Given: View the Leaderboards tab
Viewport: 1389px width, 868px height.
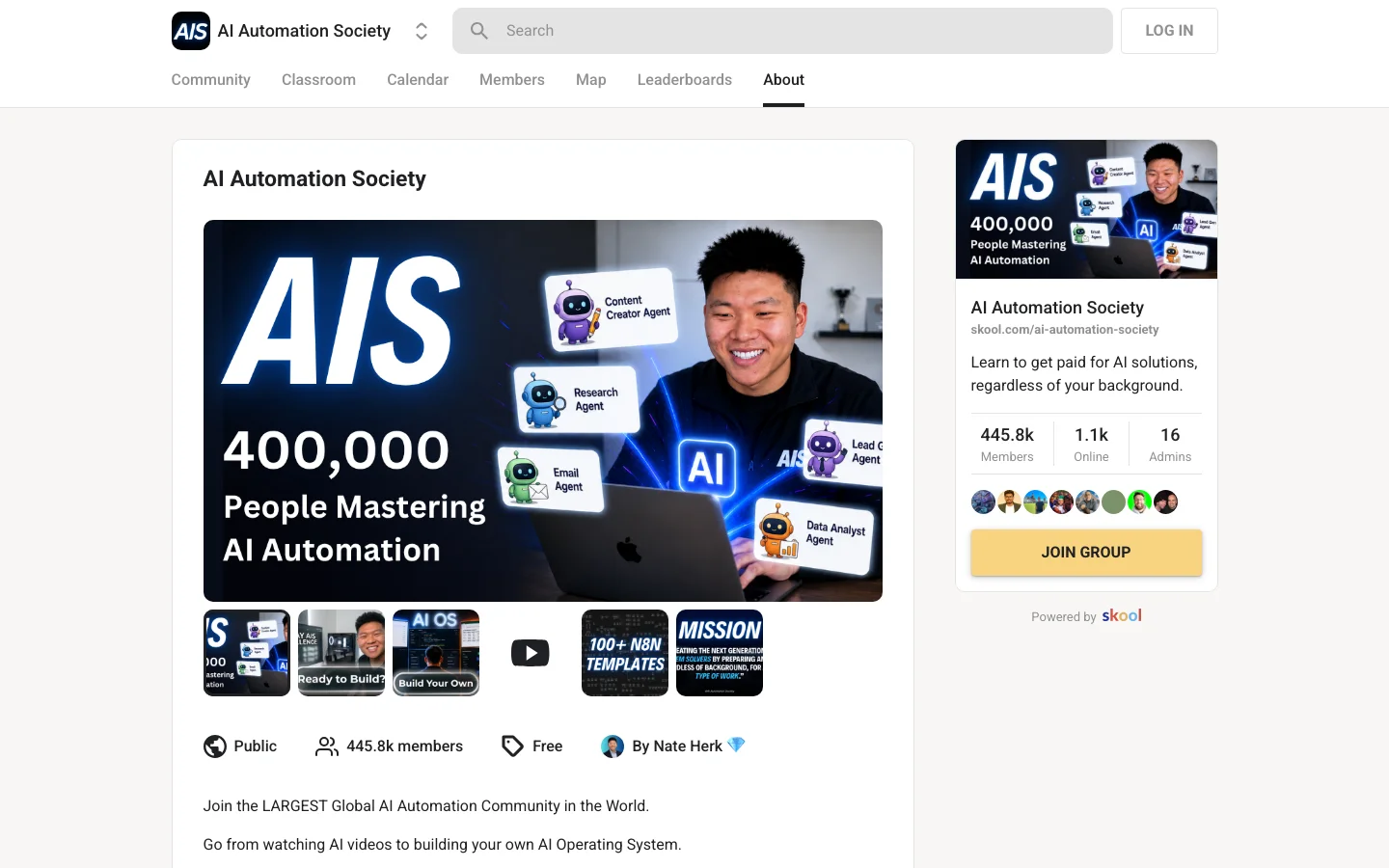Looking at the screenshot, I should click(685, 80).
